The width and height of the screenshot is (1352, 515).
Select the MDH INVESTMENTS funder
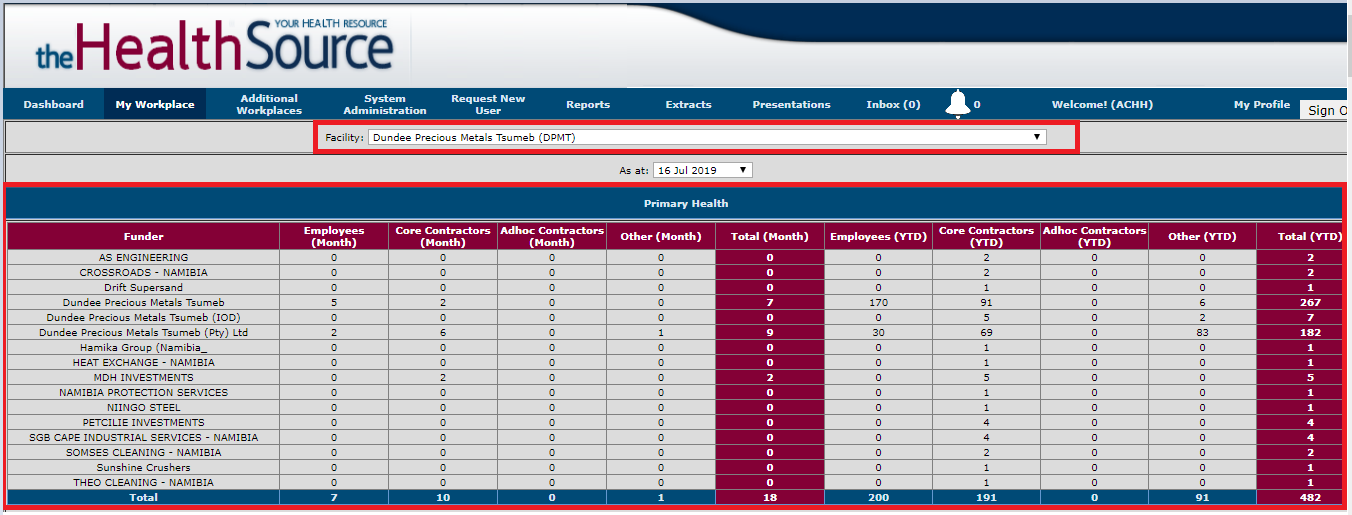[143, 378]
